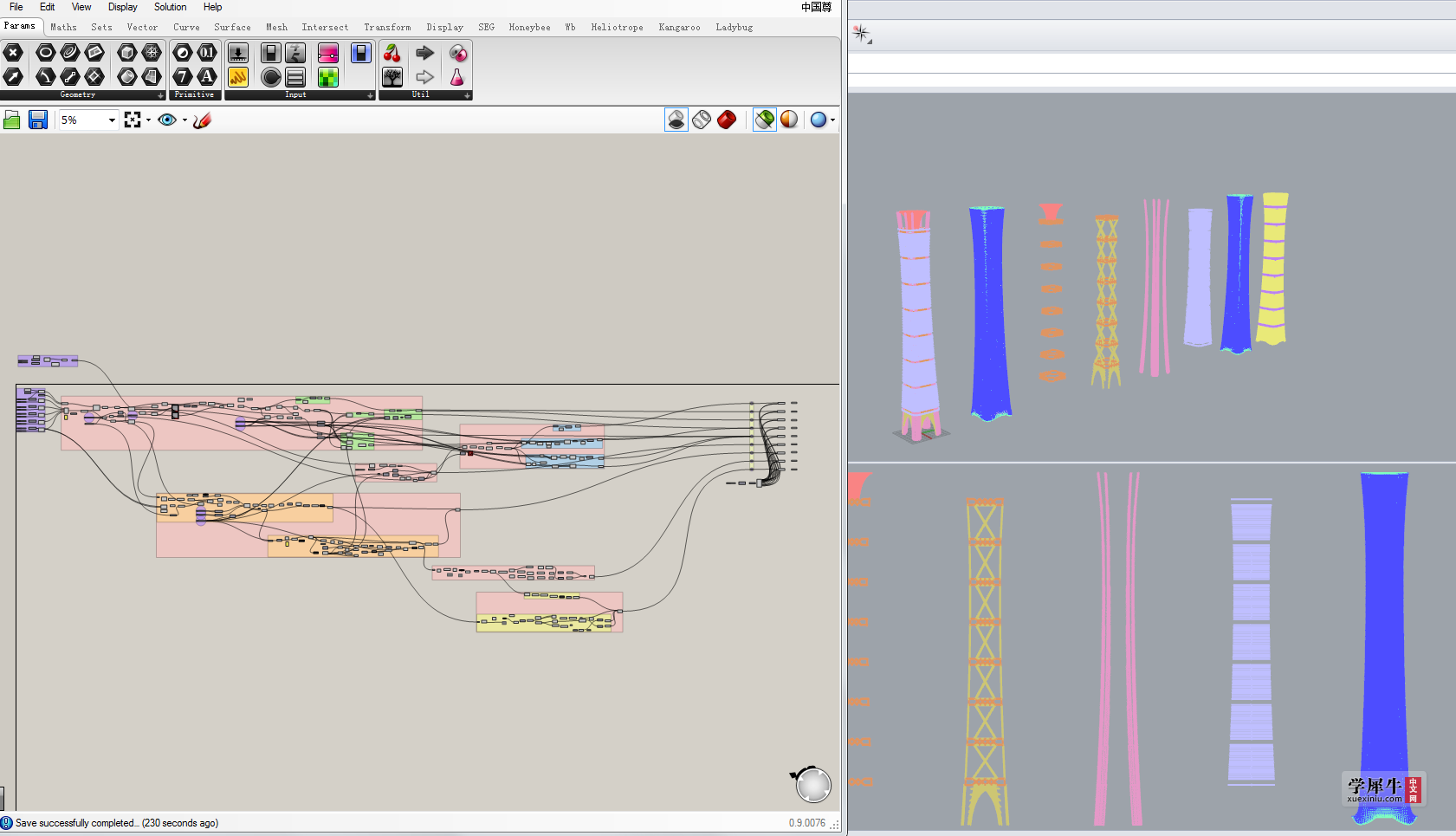Select the tree Param Viewer icon
The image size is (1456, 836).
tap(392, 77)
